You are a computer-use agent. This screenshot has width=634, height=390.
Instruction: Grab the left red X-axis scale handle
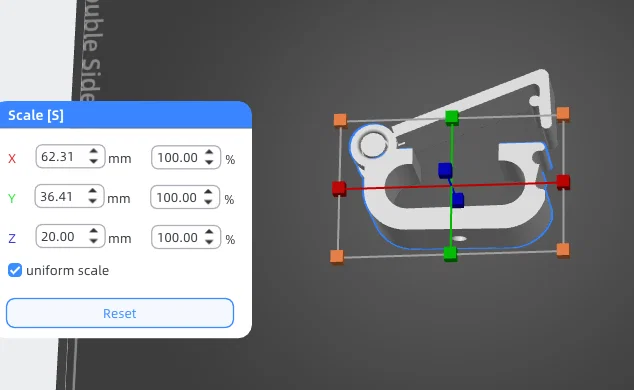[339, 189]
